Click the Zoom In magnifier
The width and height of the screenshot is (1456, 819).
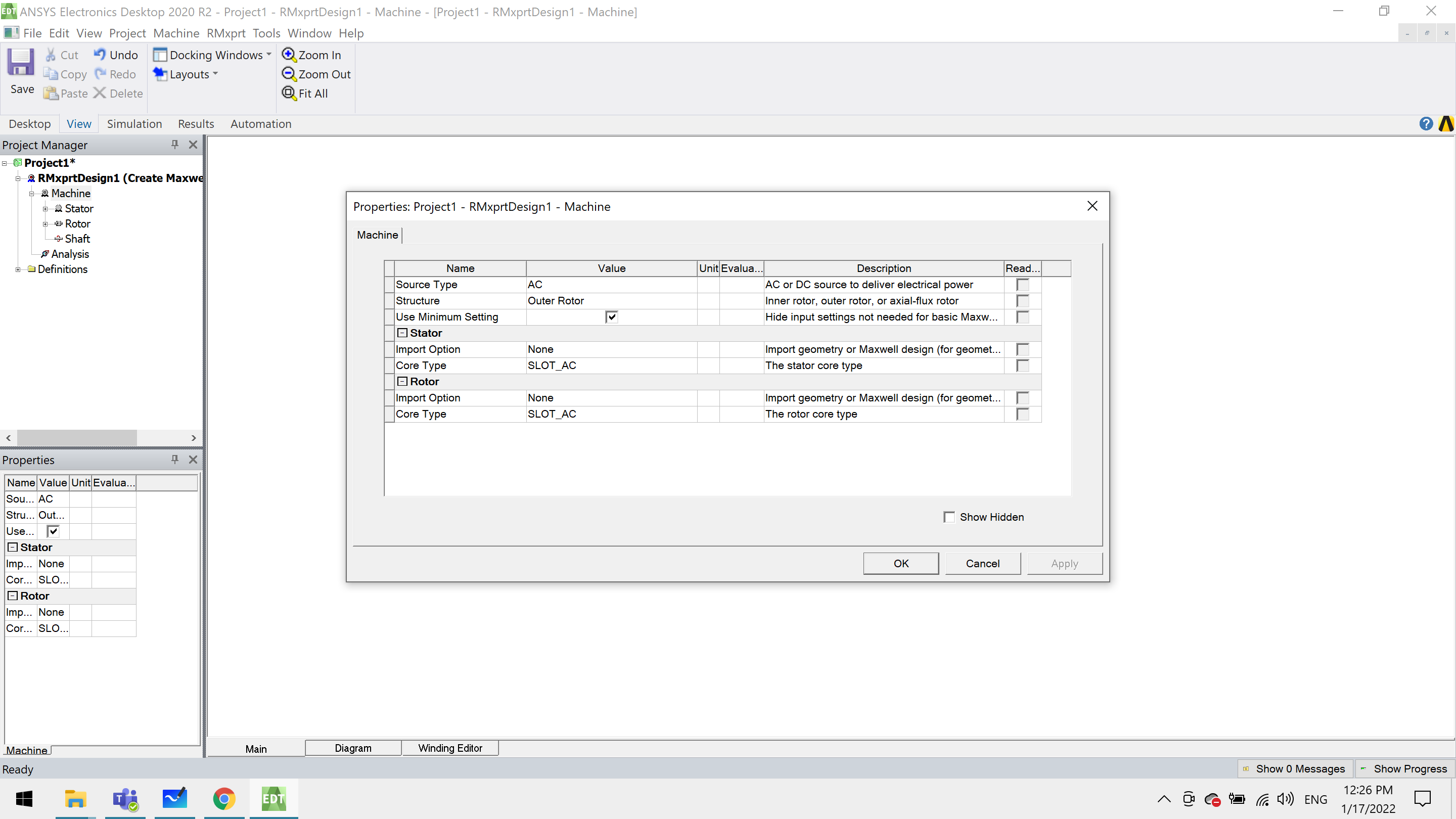coord(289,54)
